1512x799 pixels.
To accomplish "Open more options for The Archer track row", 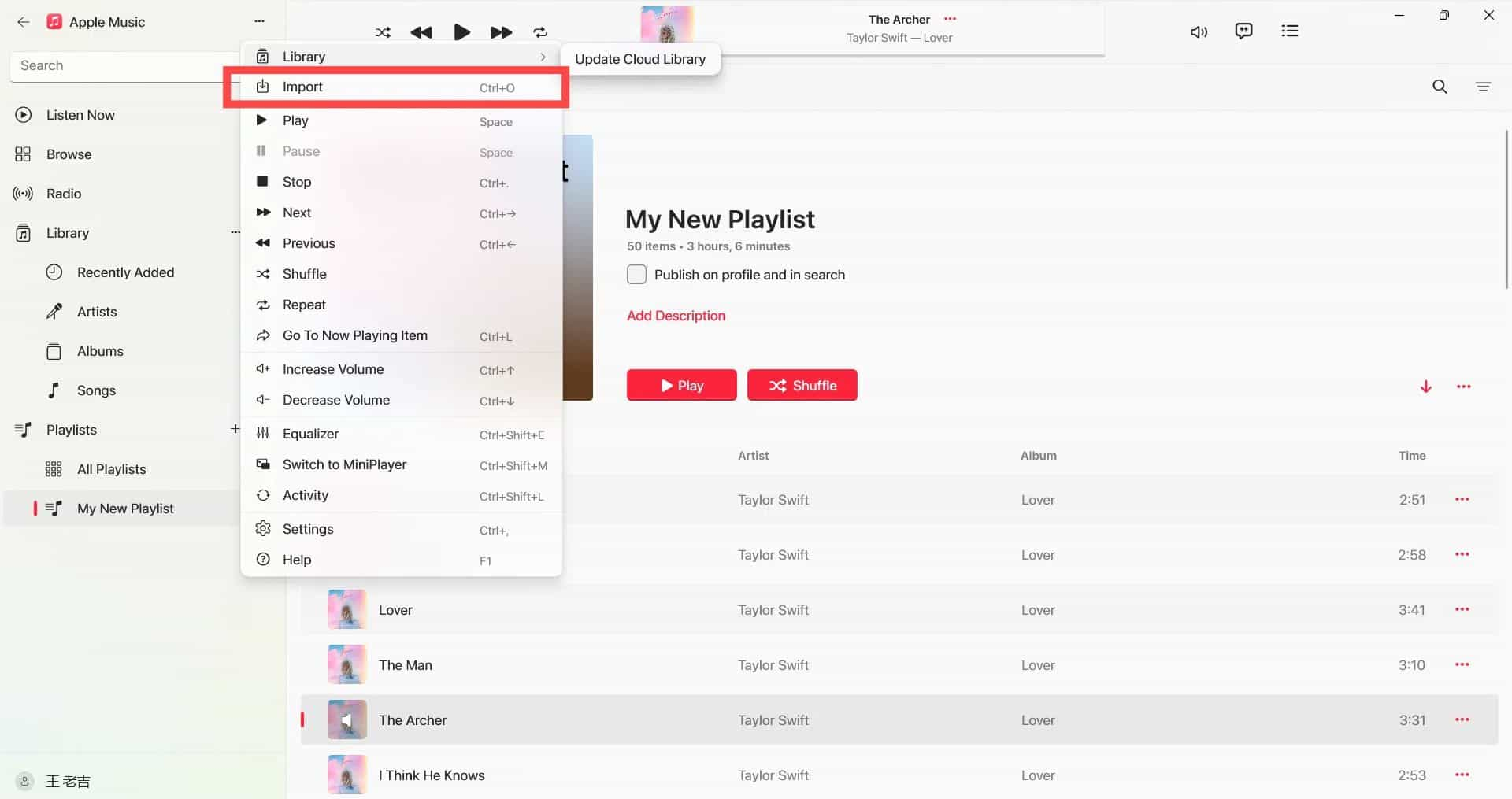I will pos(1462,719).
